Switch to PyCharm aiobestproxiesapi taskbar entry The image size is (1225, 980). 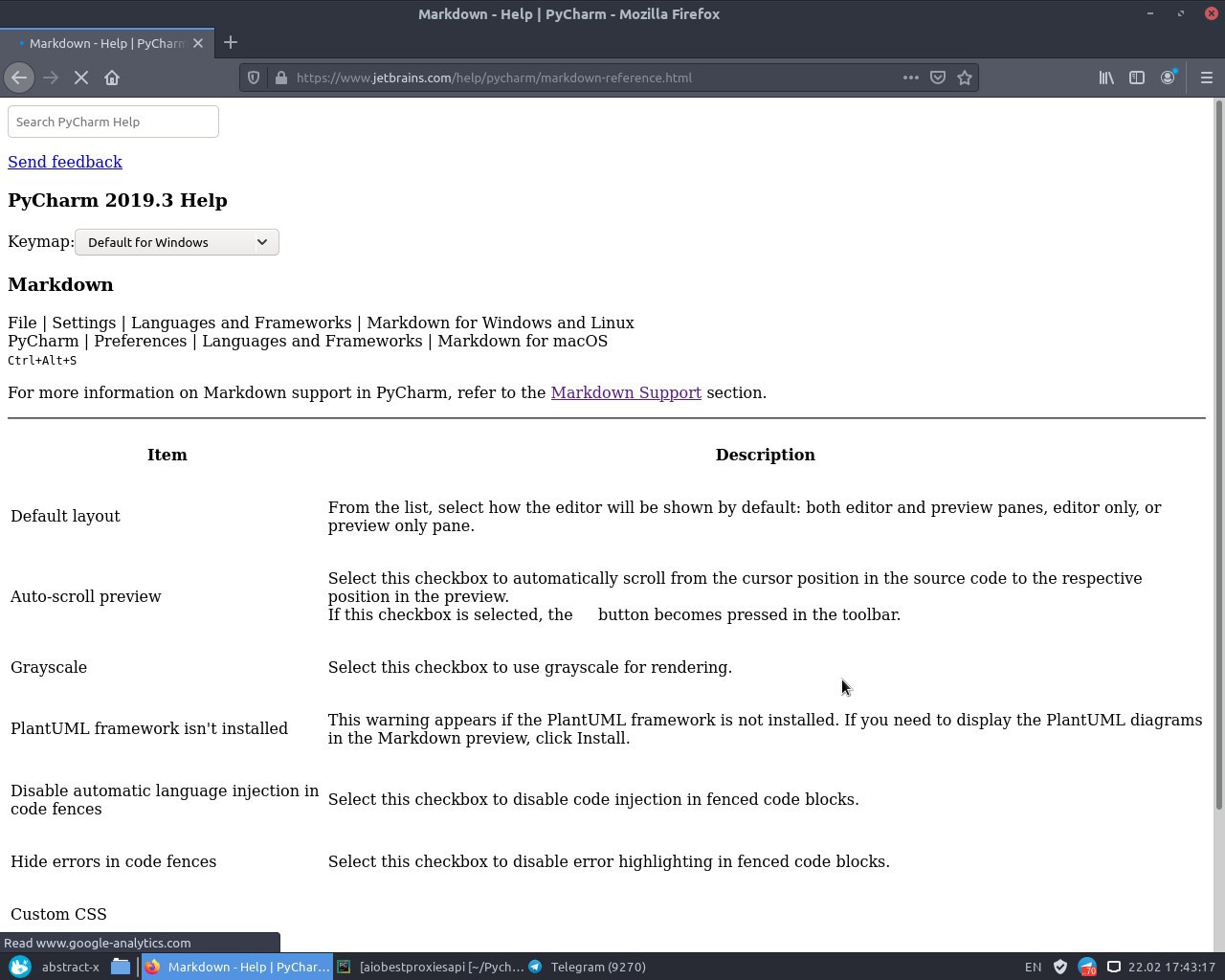click(431, 967)
